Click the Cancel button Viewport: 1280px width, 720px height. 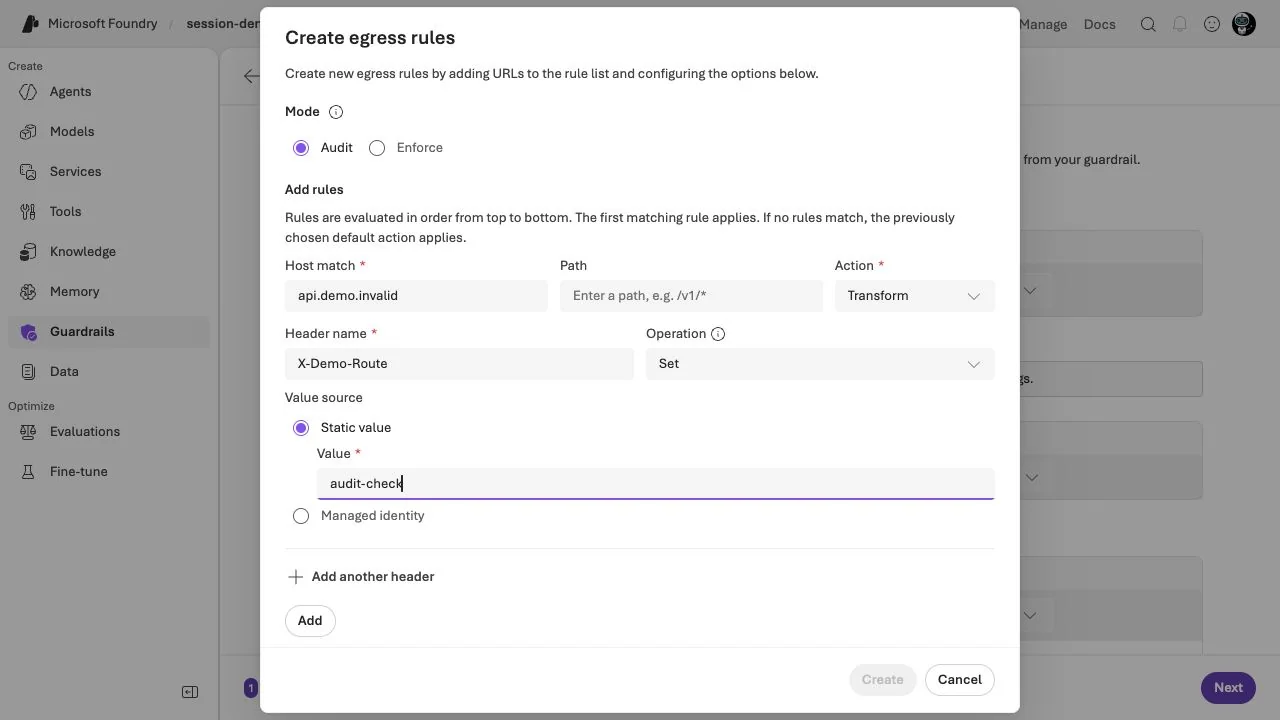(x=960, y=680)
